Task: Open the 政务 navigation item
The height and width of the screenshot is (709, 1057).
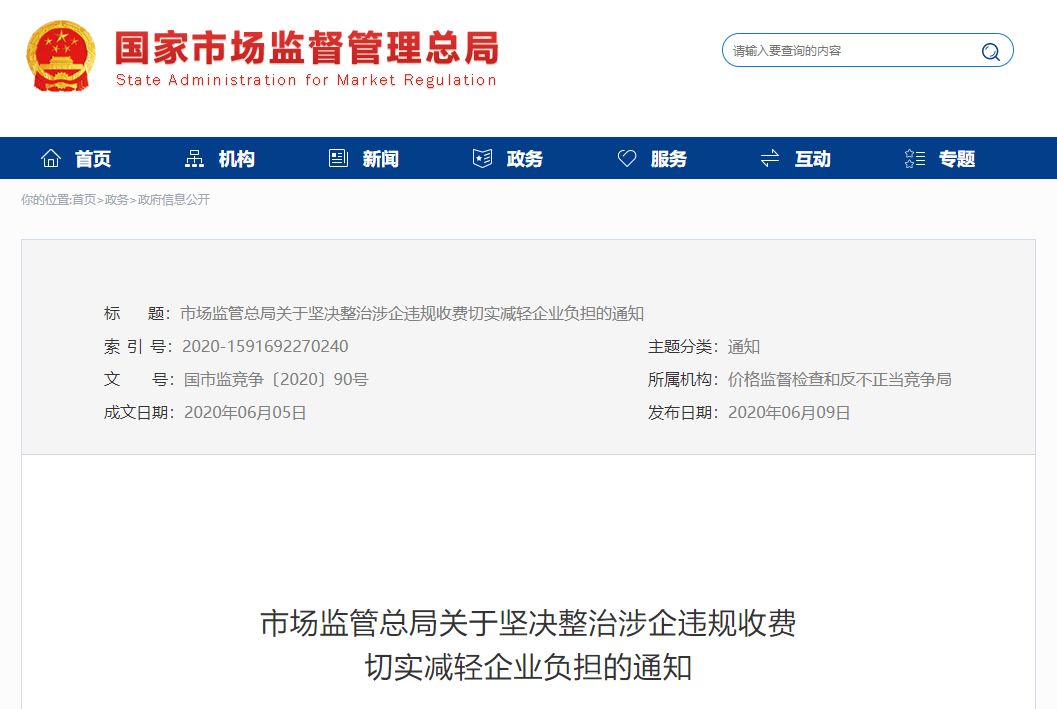Action: [524, 159]
